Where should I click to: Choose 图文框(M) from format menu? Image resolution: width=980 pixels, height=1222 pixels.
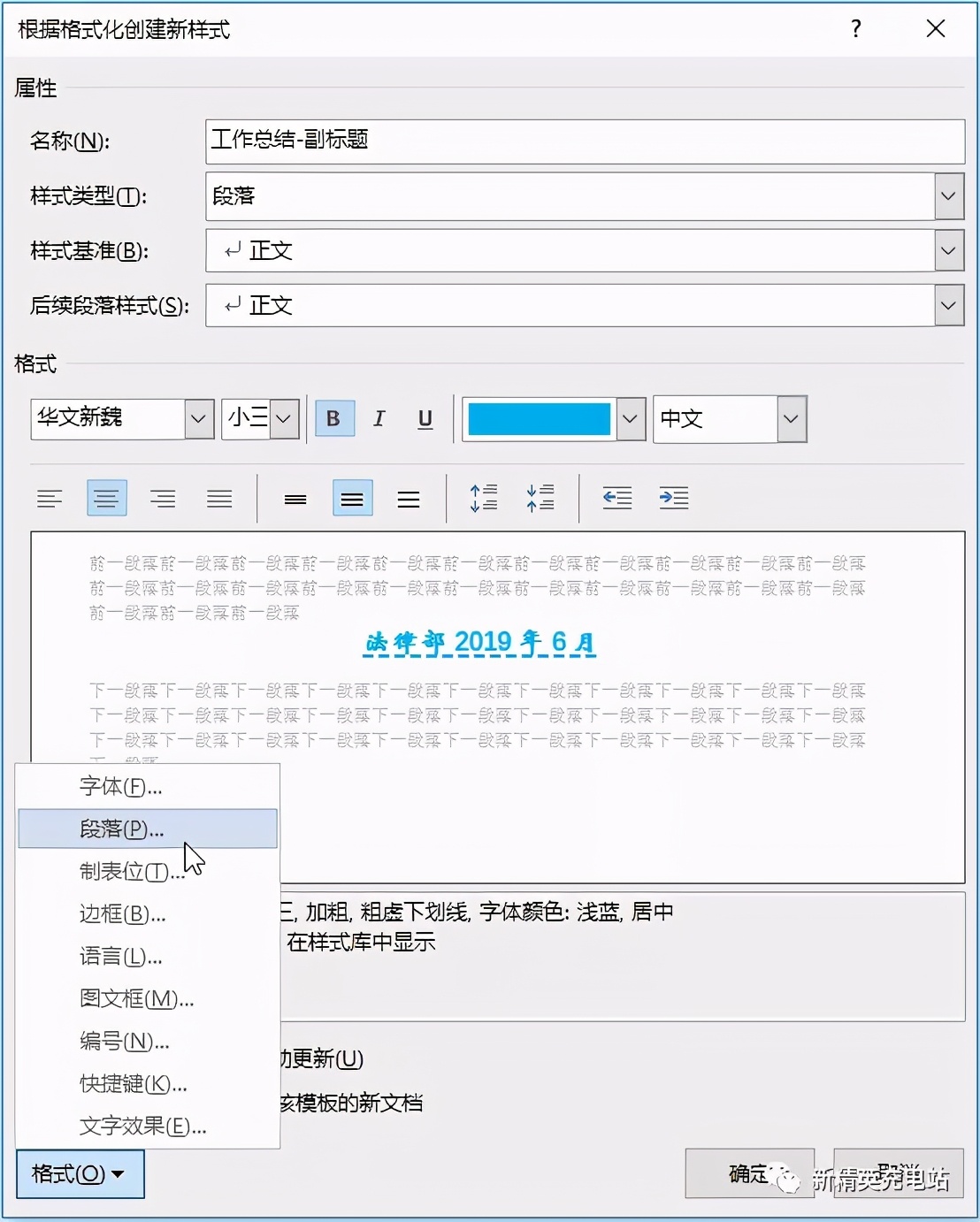click(148, 998)
